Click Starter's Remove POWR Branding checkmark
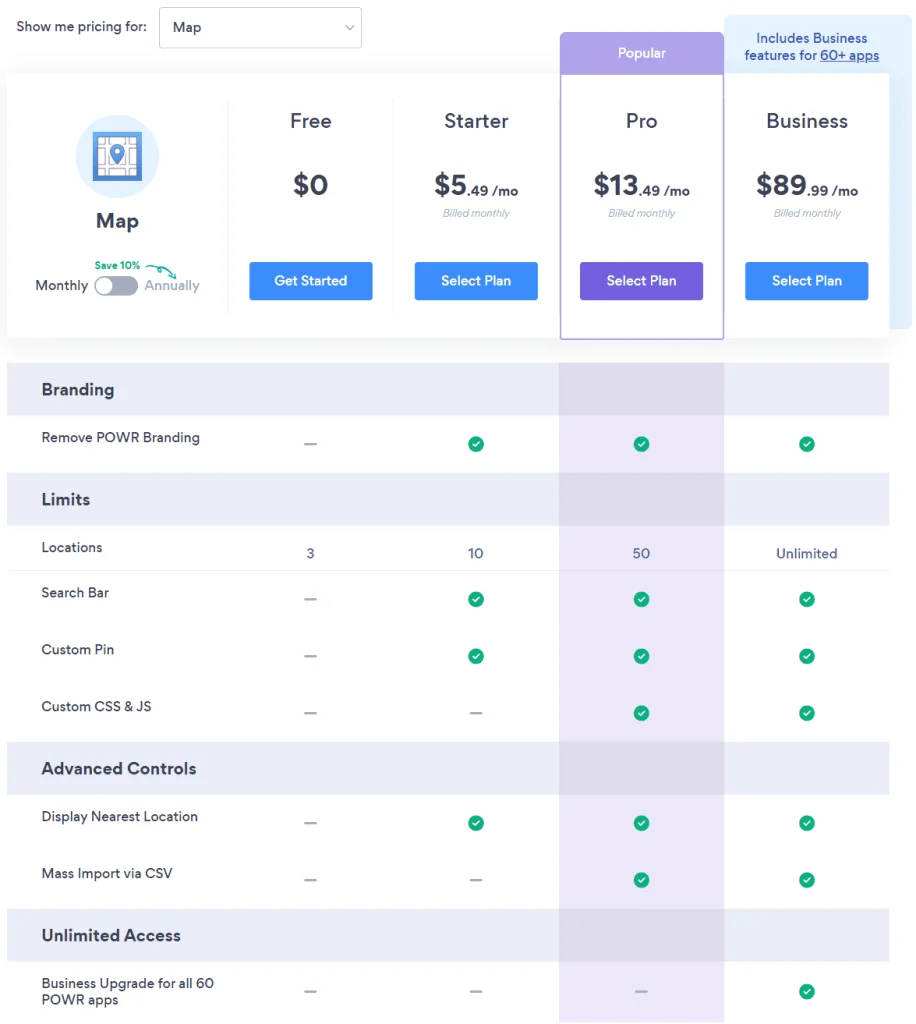This screenshot has width=916, height=1024. (x=476, y=444)
